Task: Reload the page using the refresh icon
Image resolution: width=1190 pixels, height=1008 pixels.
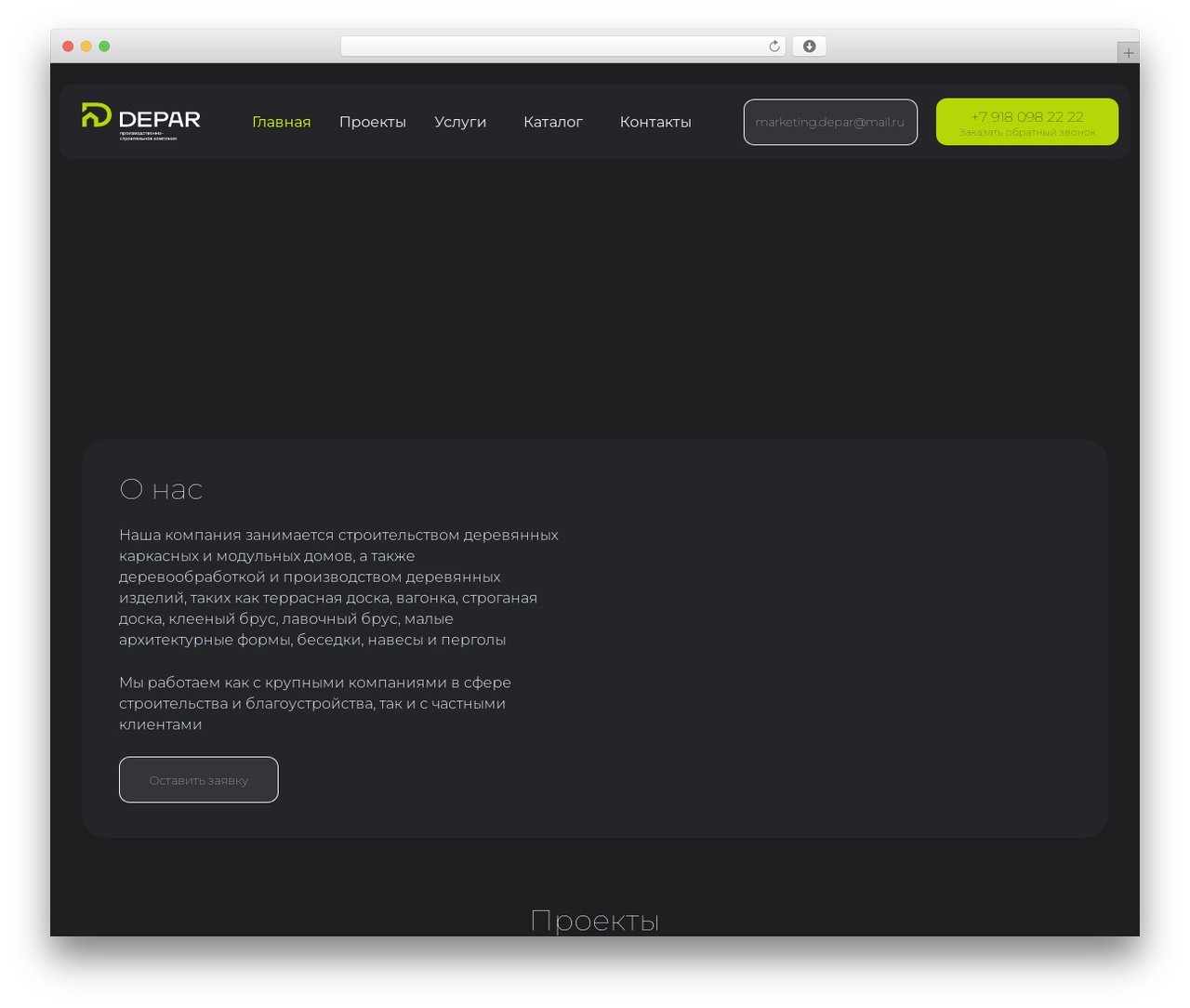Action: [x=773, y=46]
